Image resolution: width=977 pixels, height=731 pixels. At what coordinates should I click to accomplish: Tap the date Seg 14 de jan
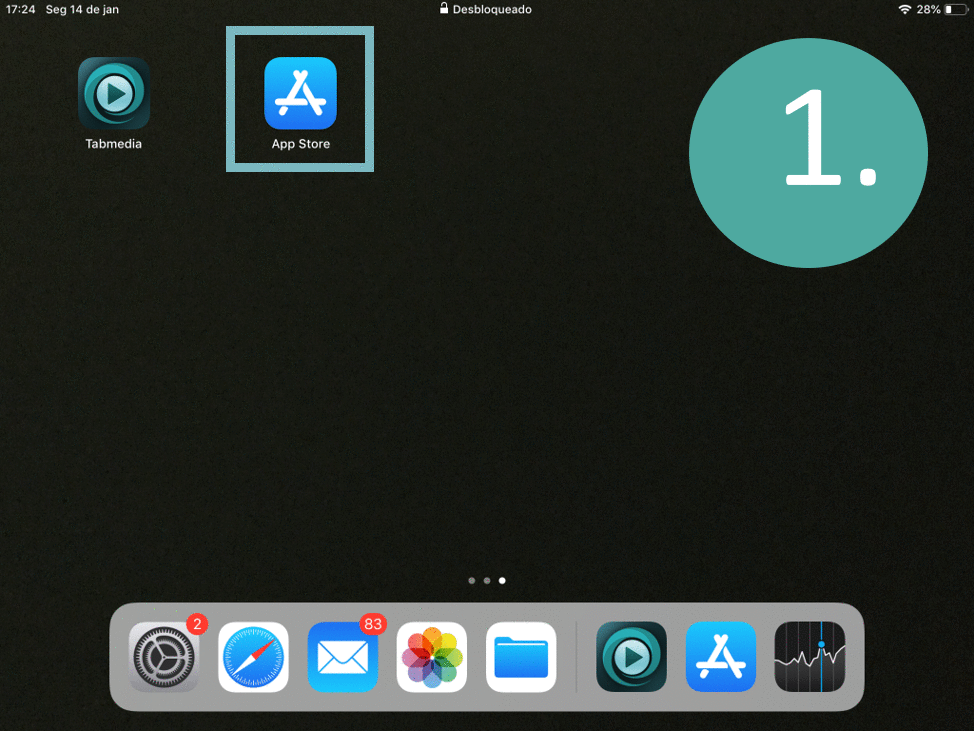(x=82, y=9)
